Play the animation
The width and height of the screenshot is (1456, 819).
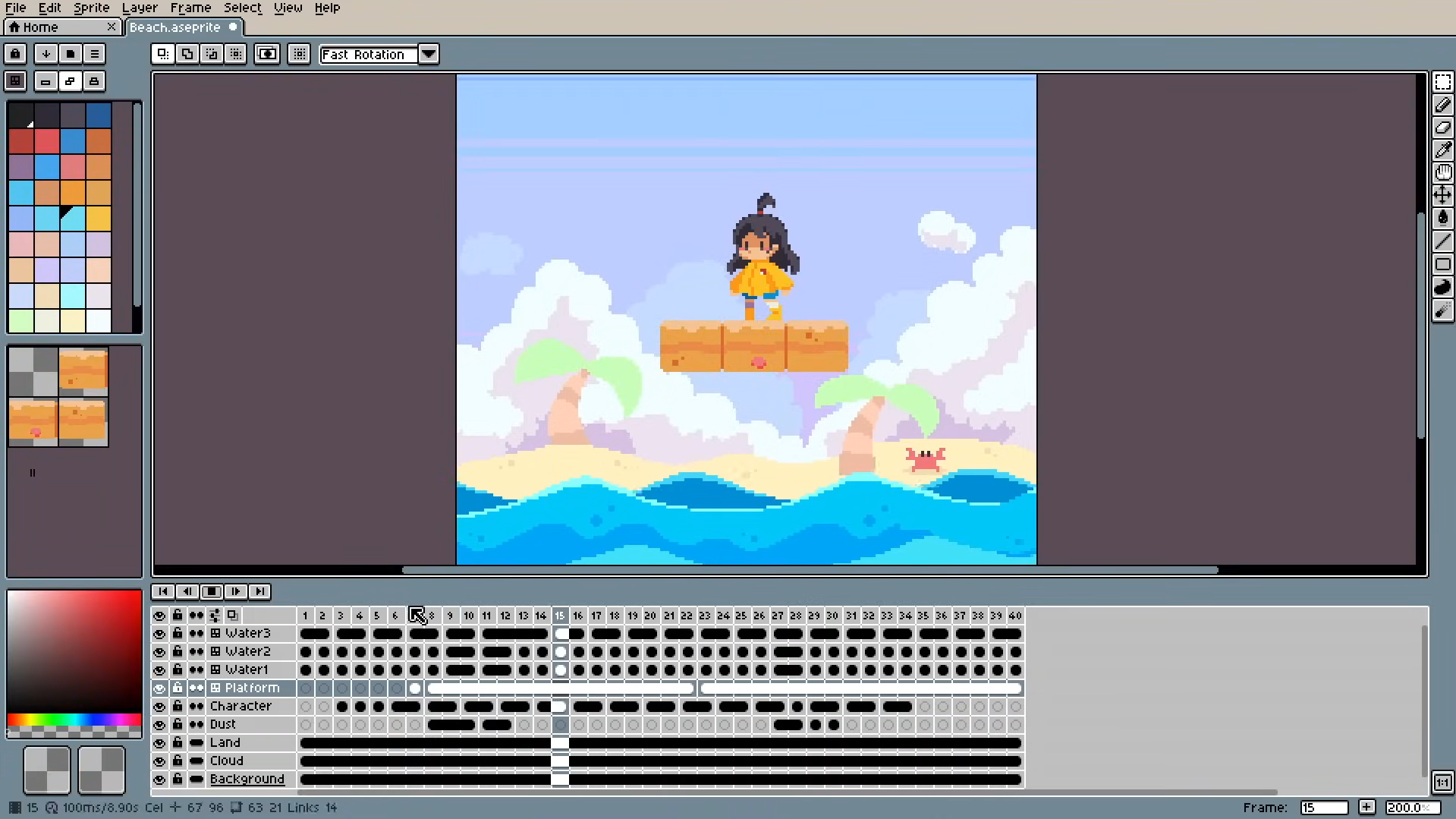pos(212,591)
